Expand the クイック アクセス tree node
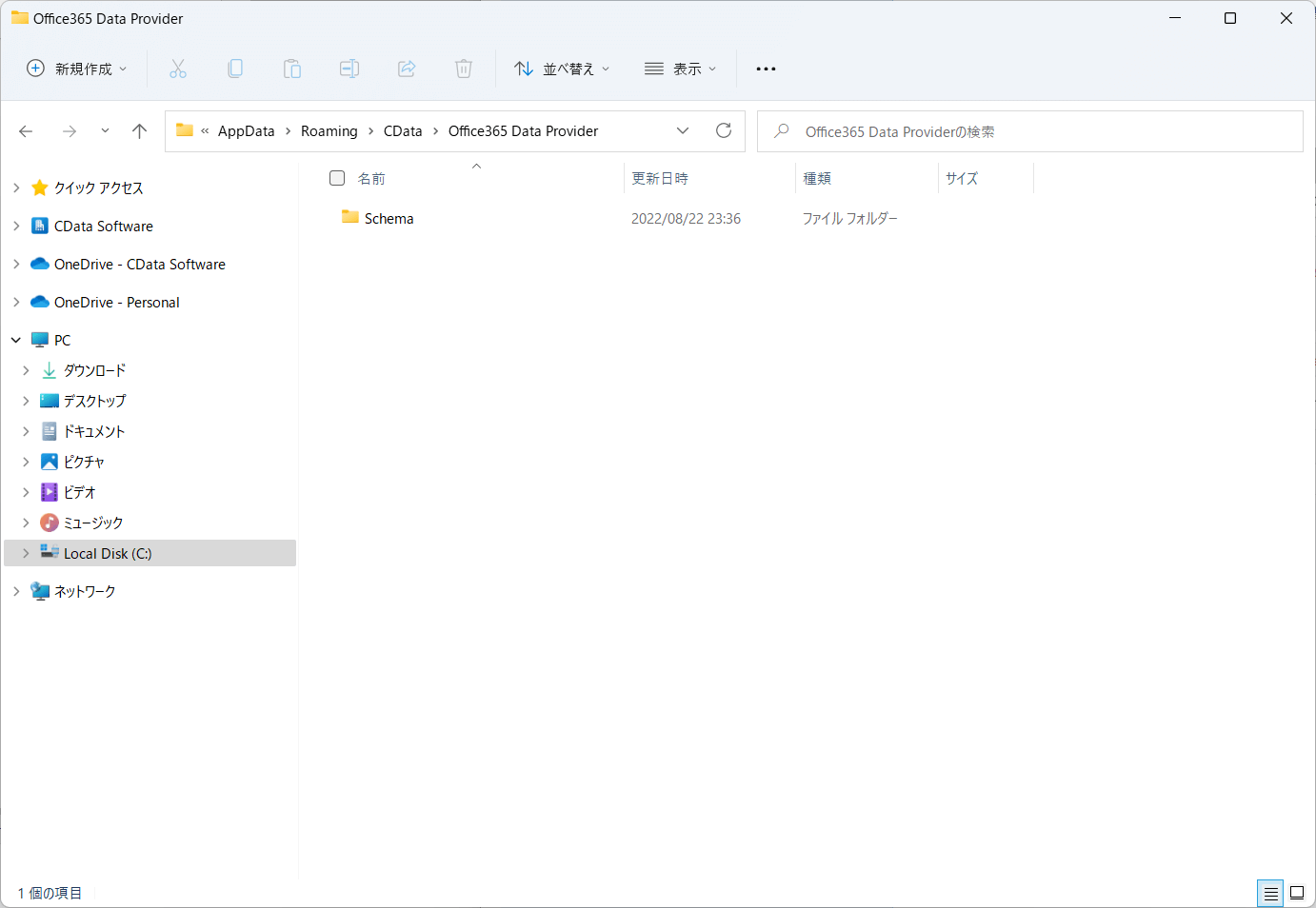Viewport: 1316px width, 908px height. [16, 188]
